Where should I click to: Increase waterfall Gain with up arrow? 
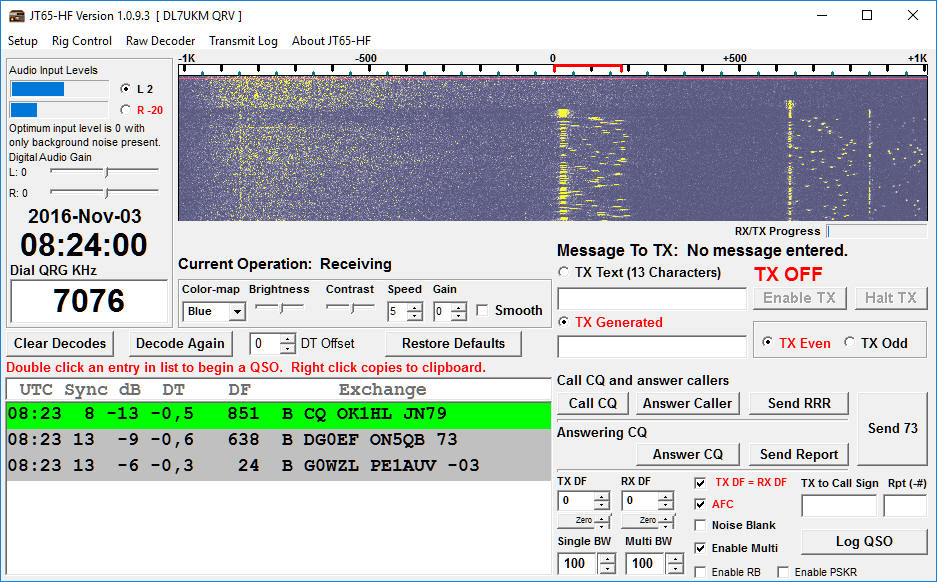coord(458,307)
